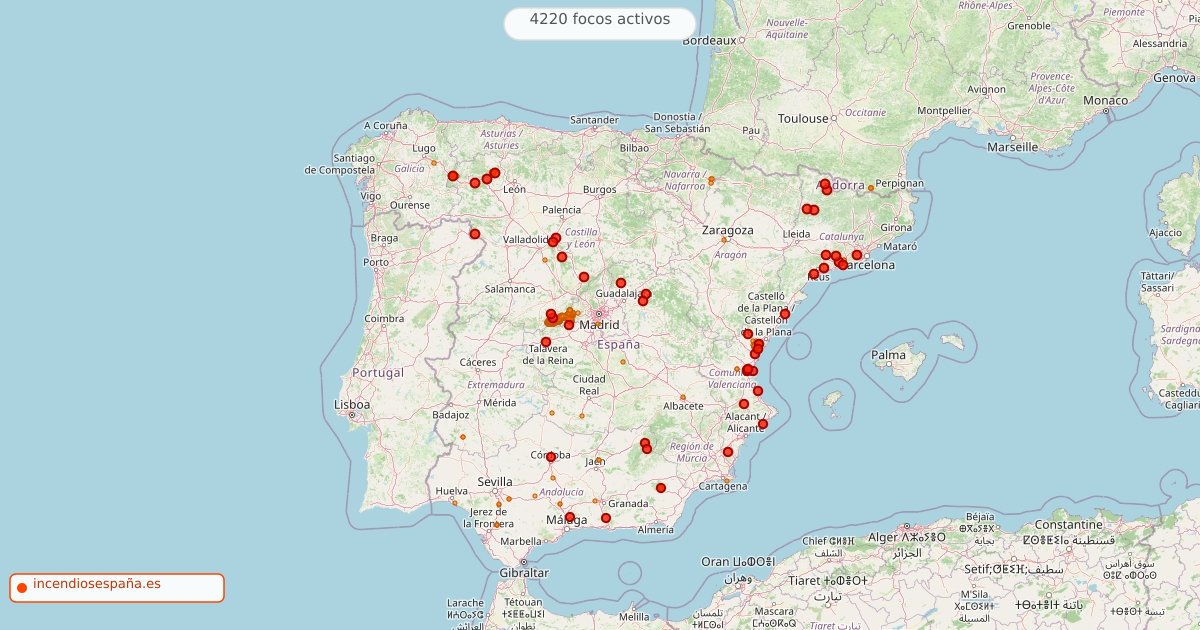Select small orange marker just below España label

(623, 360)
